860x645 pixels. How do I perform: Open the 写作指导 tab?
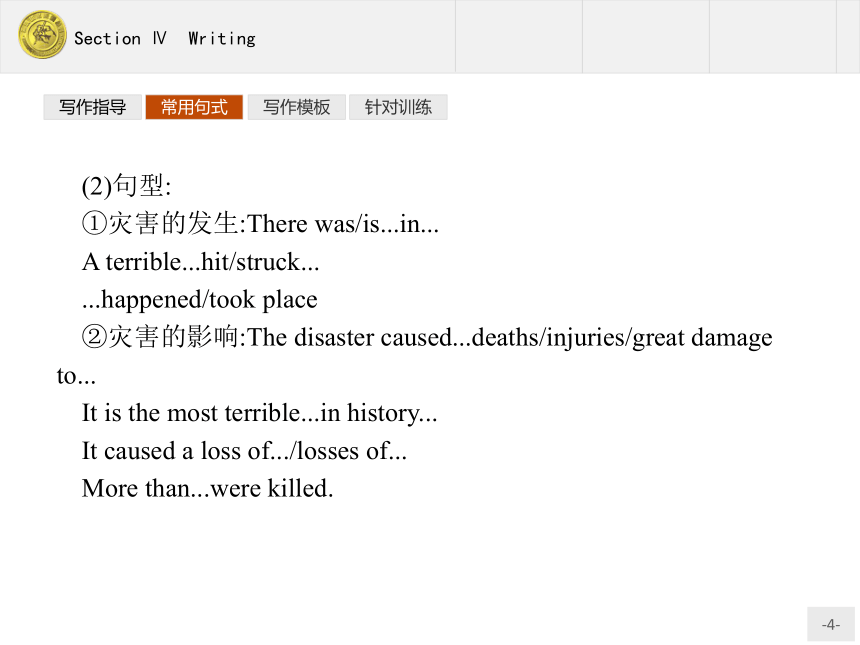[x=93, y=107]
